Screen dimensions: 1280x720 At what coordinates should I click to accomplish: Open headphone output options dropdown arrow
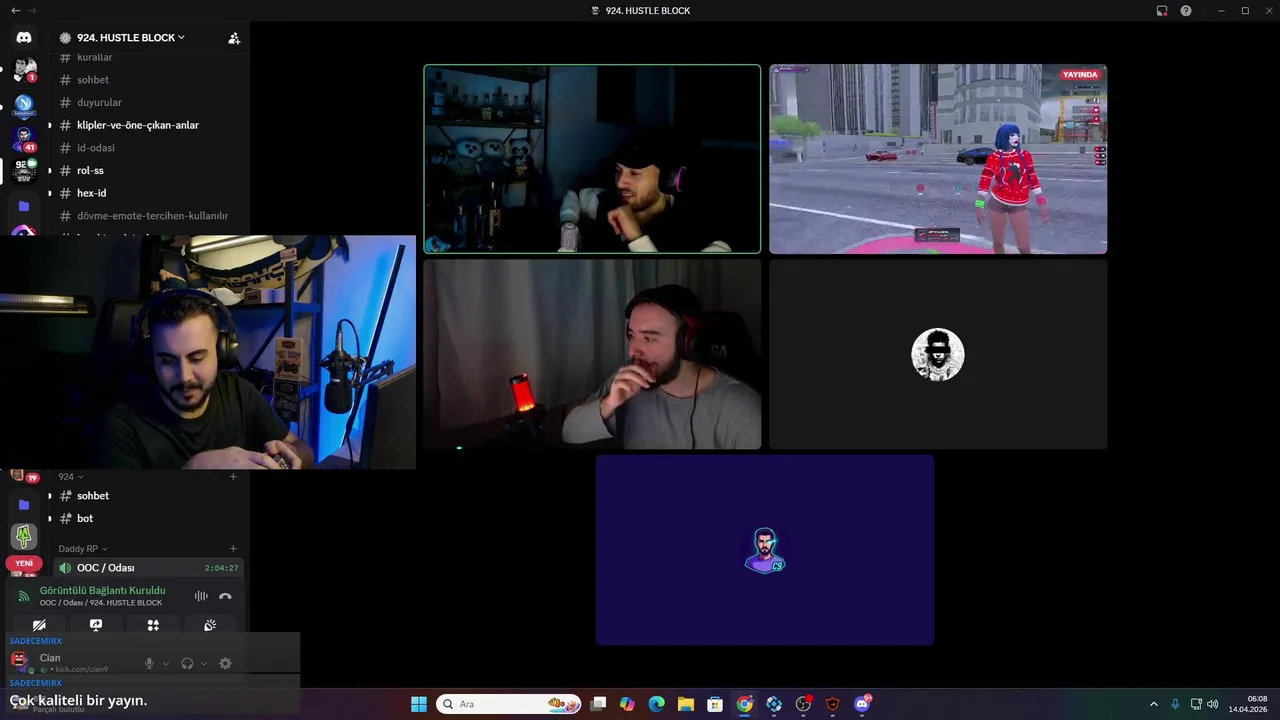click(204, 663)
